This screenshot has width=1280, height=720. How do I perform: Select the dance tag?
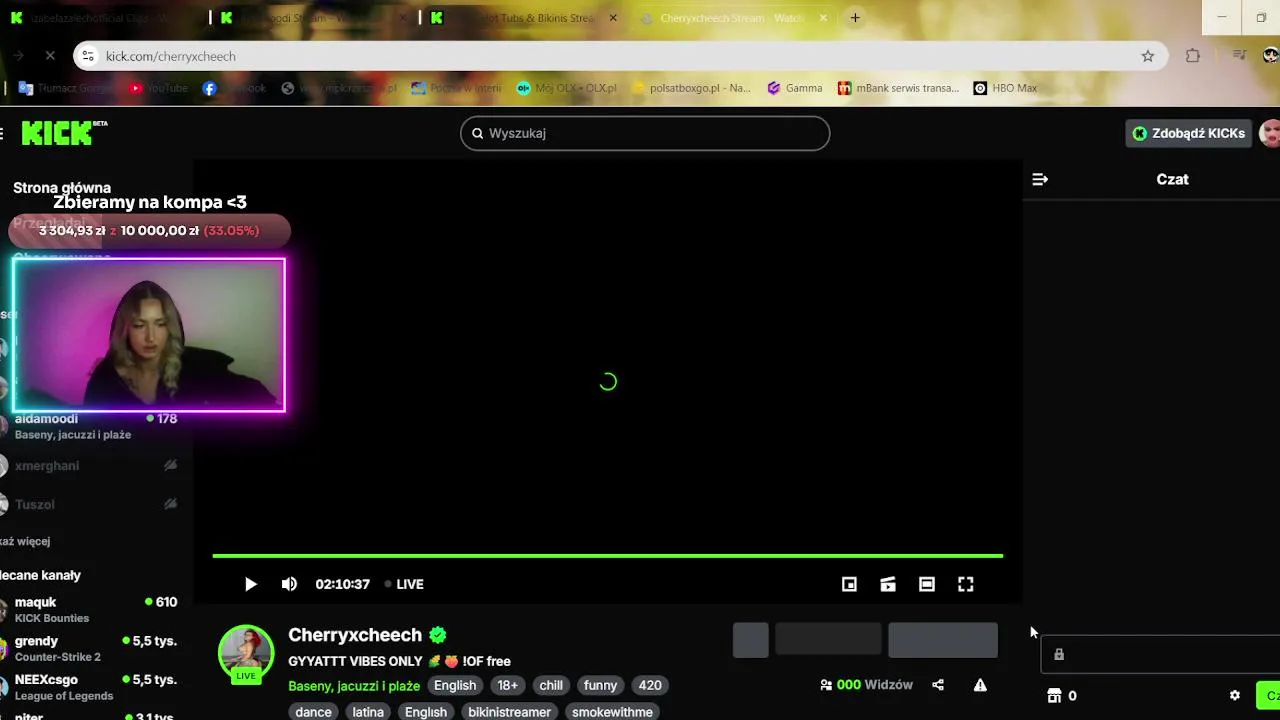click(313, 711)
